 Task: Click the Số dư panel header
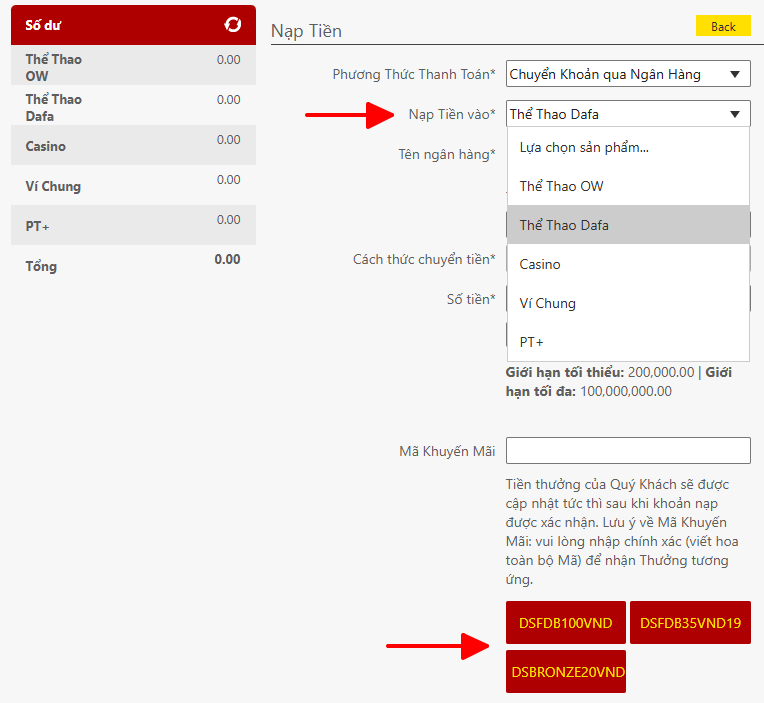(x=120, y=25)
